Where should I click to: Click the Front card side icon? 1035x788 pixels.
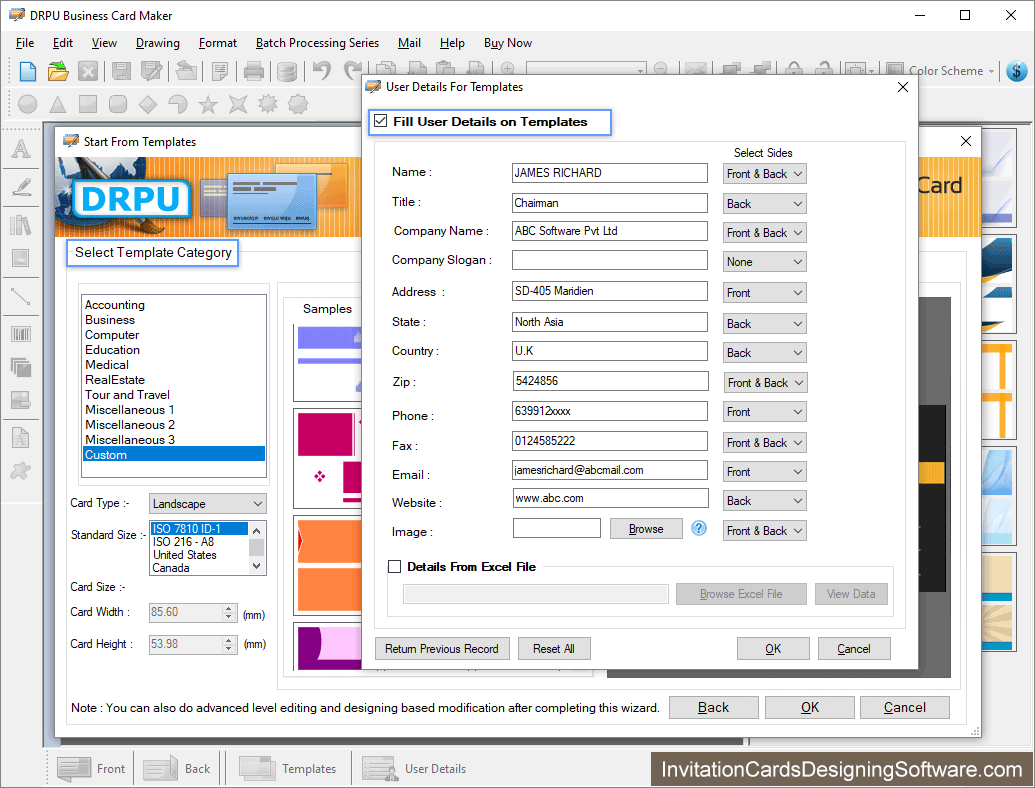[x=74, y=768]
